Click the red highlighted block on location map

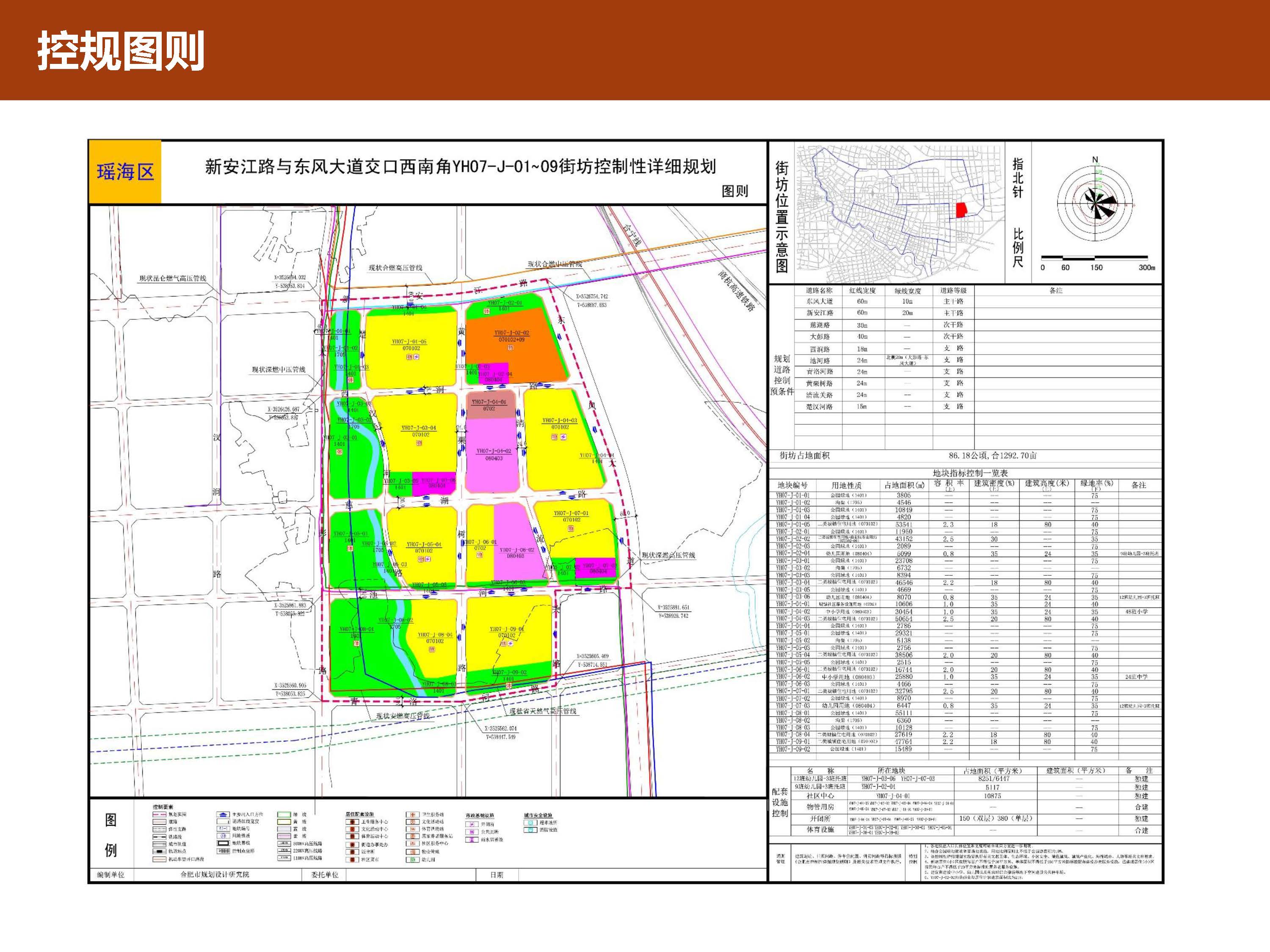(961, 210)
